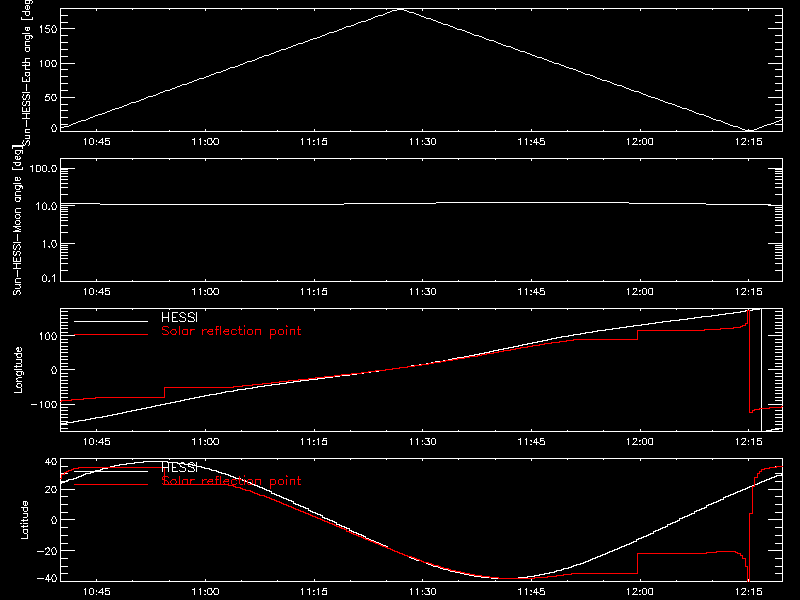Screen dimensions: 800x600
Task: Click 11:45 time label under Latitude plot
Action: [x=531, y=591]
